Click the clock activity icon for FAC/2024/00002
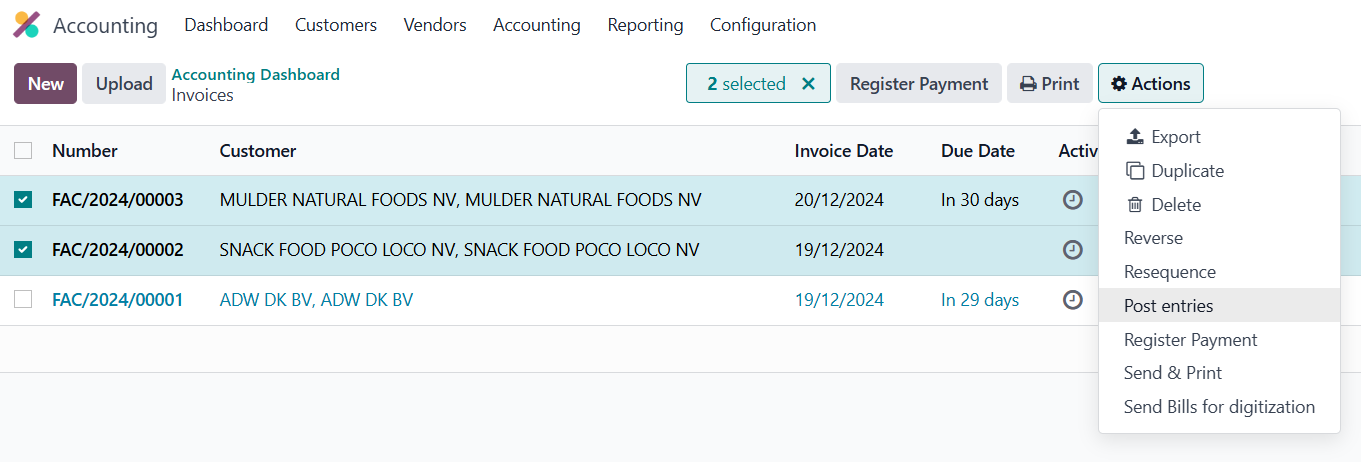 1072,250
